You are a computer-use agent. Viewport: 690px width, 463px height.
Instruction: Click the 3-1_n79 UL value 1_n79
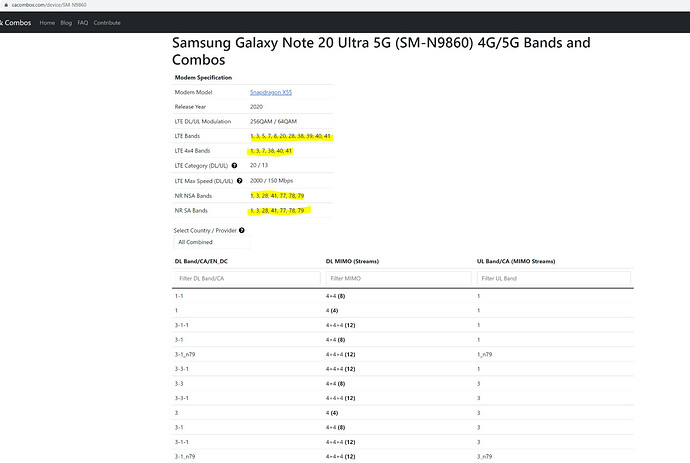click(484, 354)
